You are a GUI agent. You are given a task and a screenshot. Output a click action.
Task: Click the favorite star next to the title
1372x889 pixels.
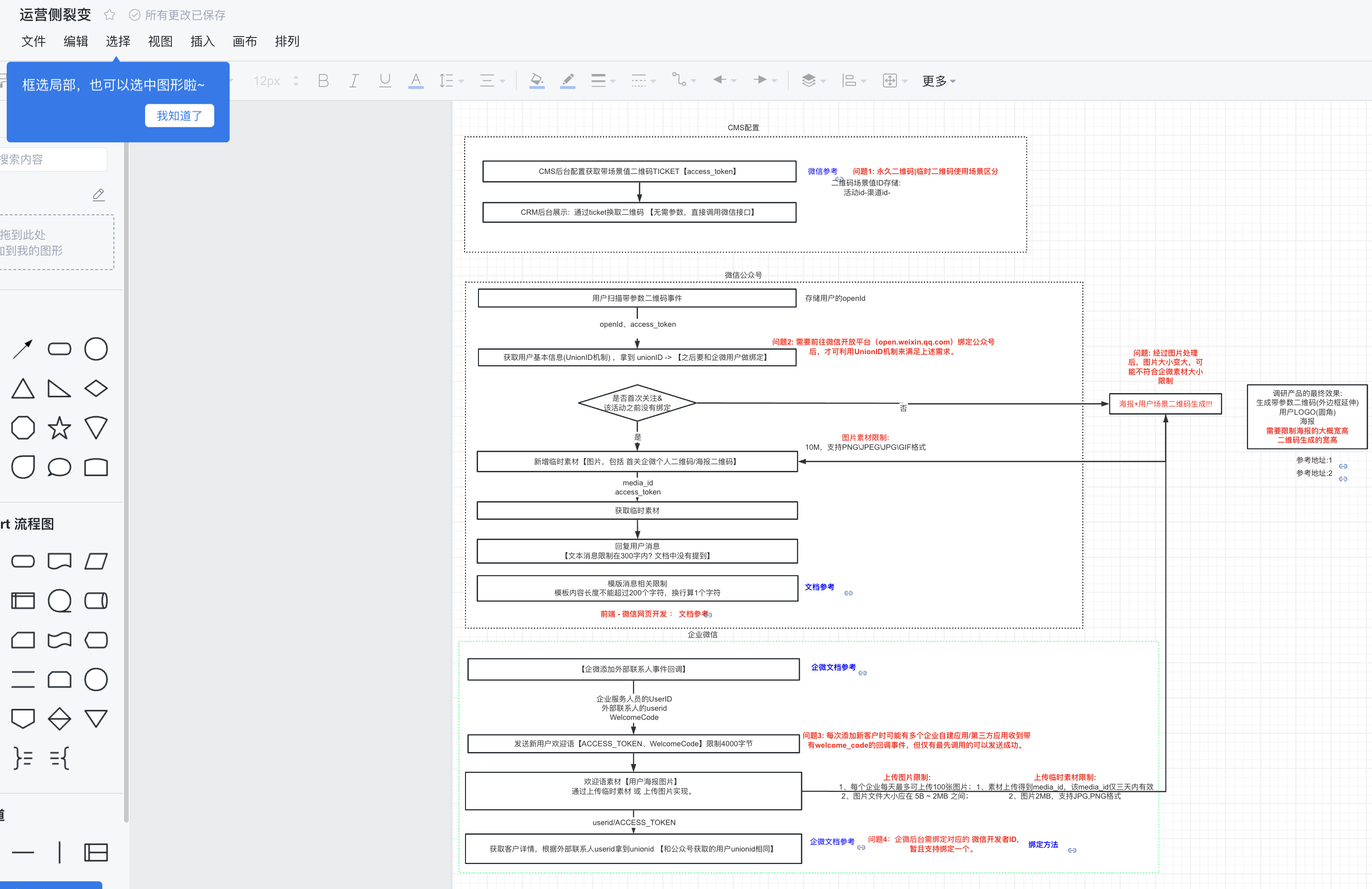click(110, 15)
